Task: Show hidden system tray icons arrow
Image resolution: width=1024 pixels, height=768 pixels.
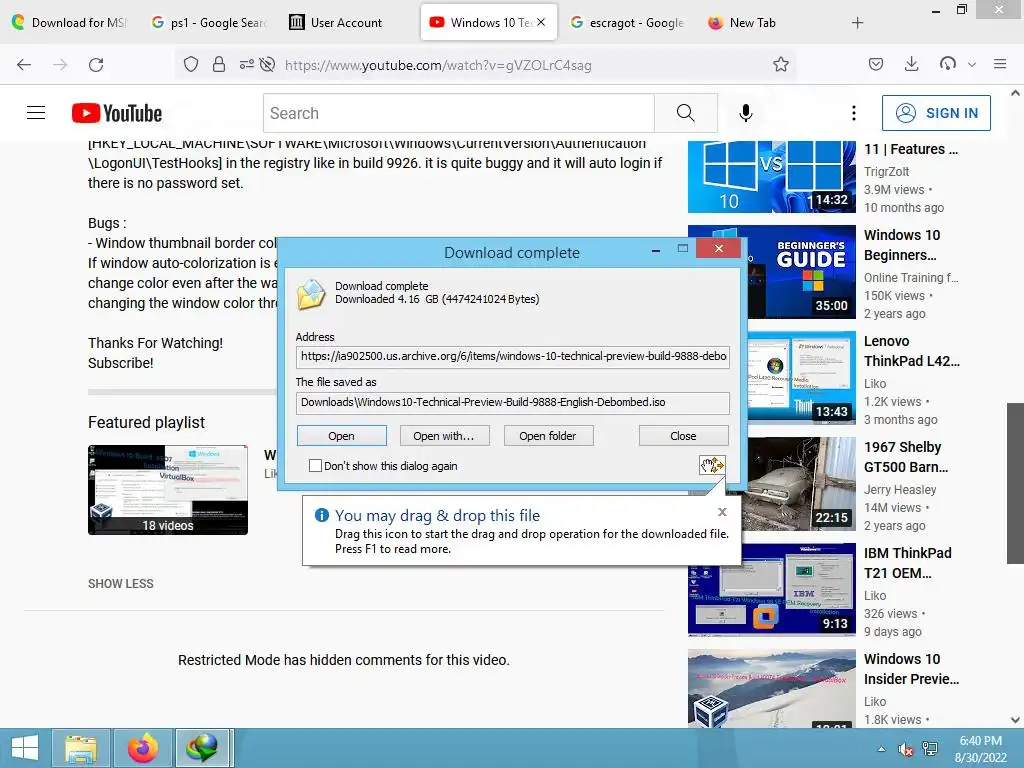Action: (x=882, y=749)
